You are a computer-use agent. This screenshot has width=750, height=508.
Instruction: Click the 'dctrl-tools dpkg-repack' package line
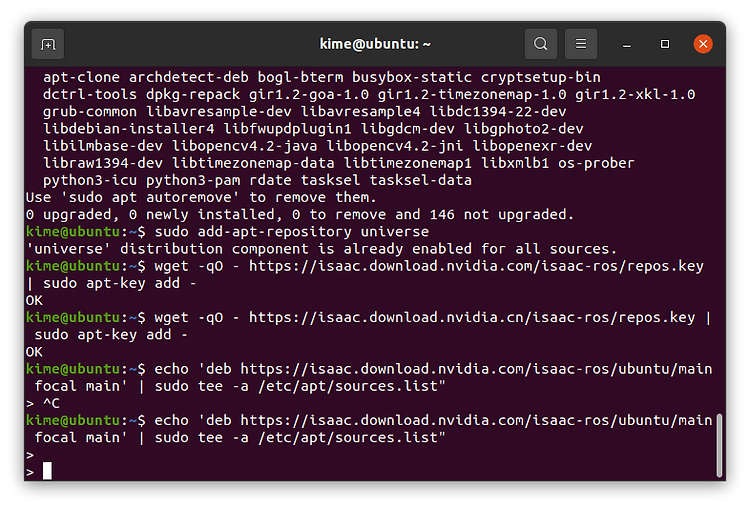coord(369,94)
